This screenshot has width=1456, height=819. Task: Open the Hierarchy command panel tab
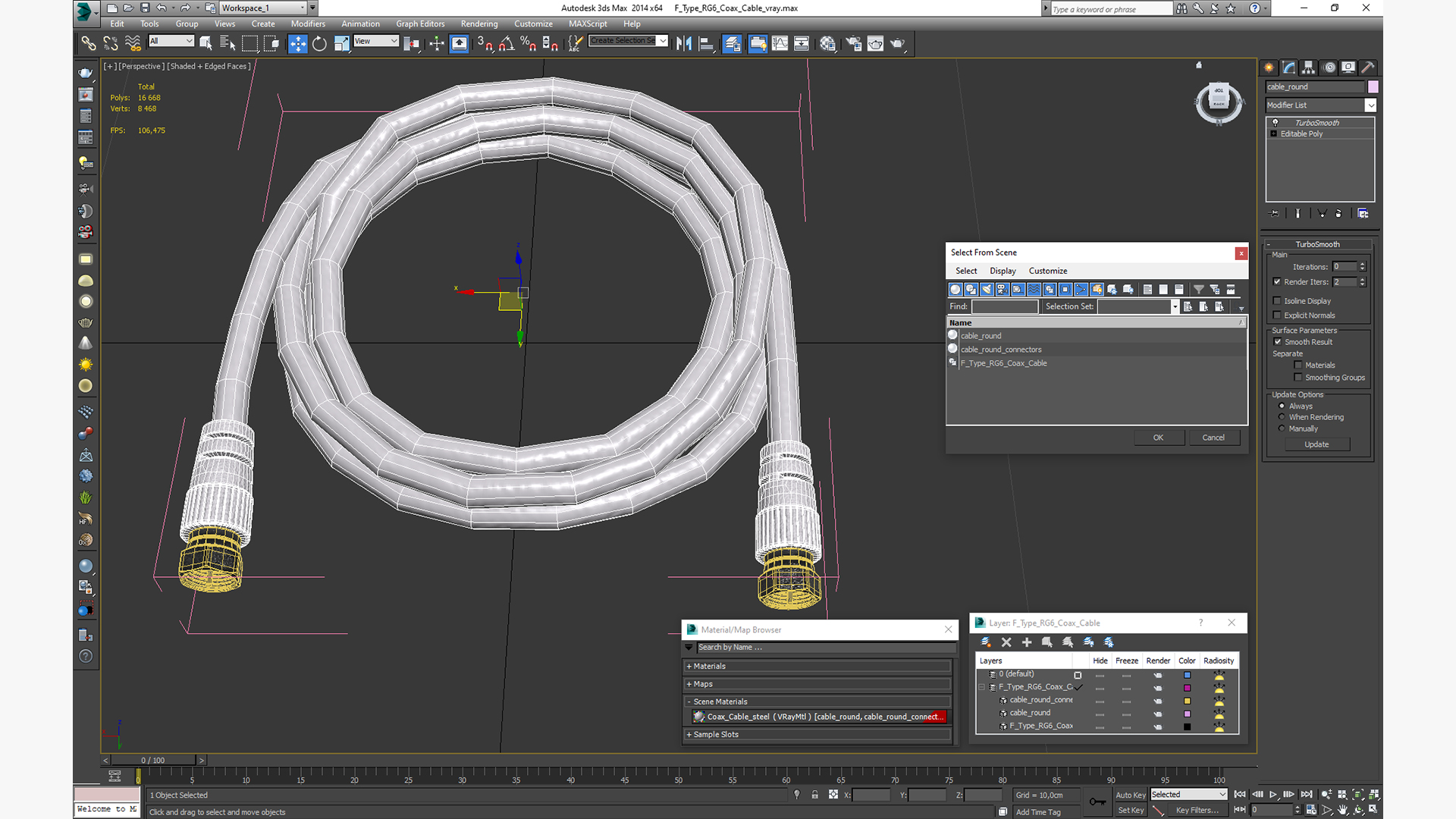coord(1308,67)
